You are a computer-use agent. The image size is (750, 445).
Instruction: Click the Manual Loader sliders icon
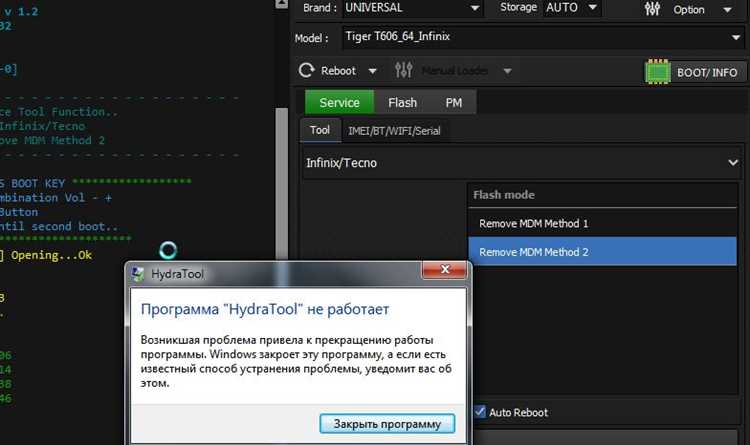[404, 70]
